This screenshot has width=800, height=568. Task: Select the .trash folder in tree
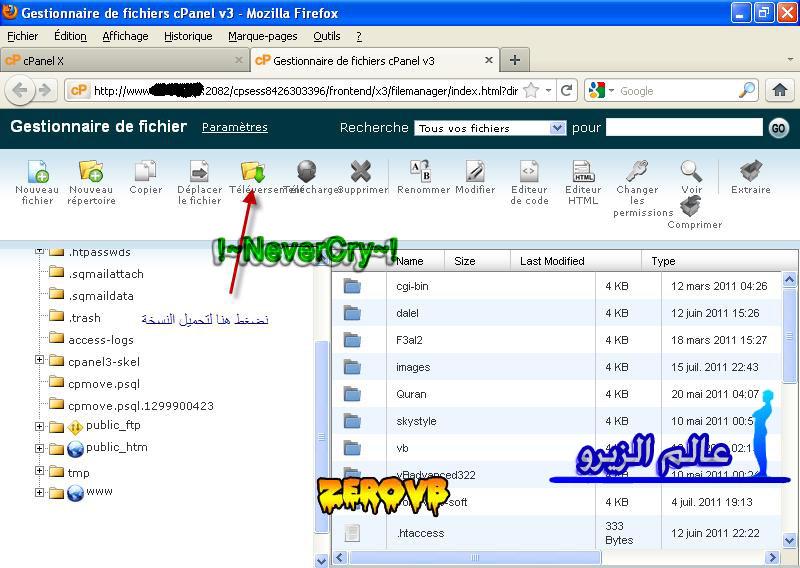85,317
